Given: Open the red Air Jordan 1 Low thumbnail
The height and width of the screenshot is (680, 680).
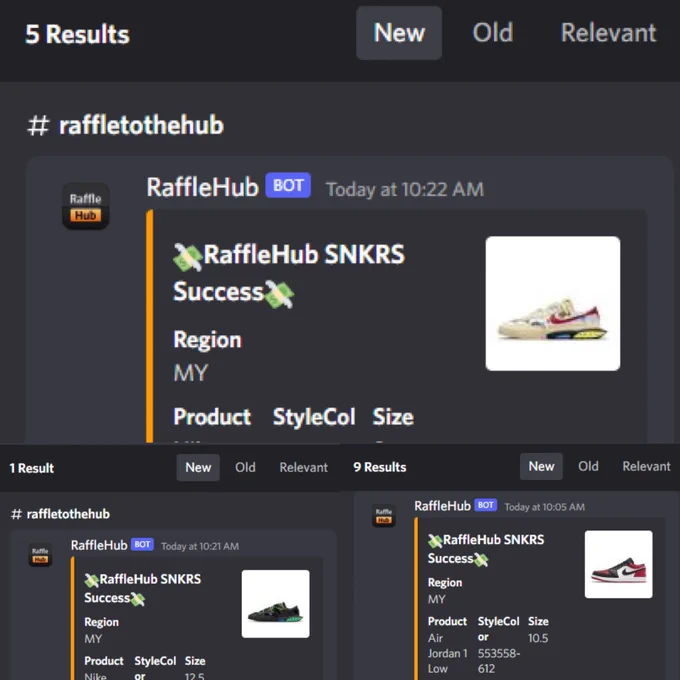Looking at the screenshot, I should [x=618, y=564].
